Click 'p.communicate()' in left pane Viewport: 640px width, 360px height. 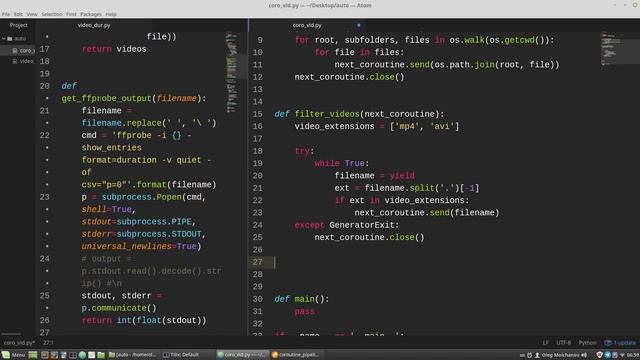click(119, 308)
